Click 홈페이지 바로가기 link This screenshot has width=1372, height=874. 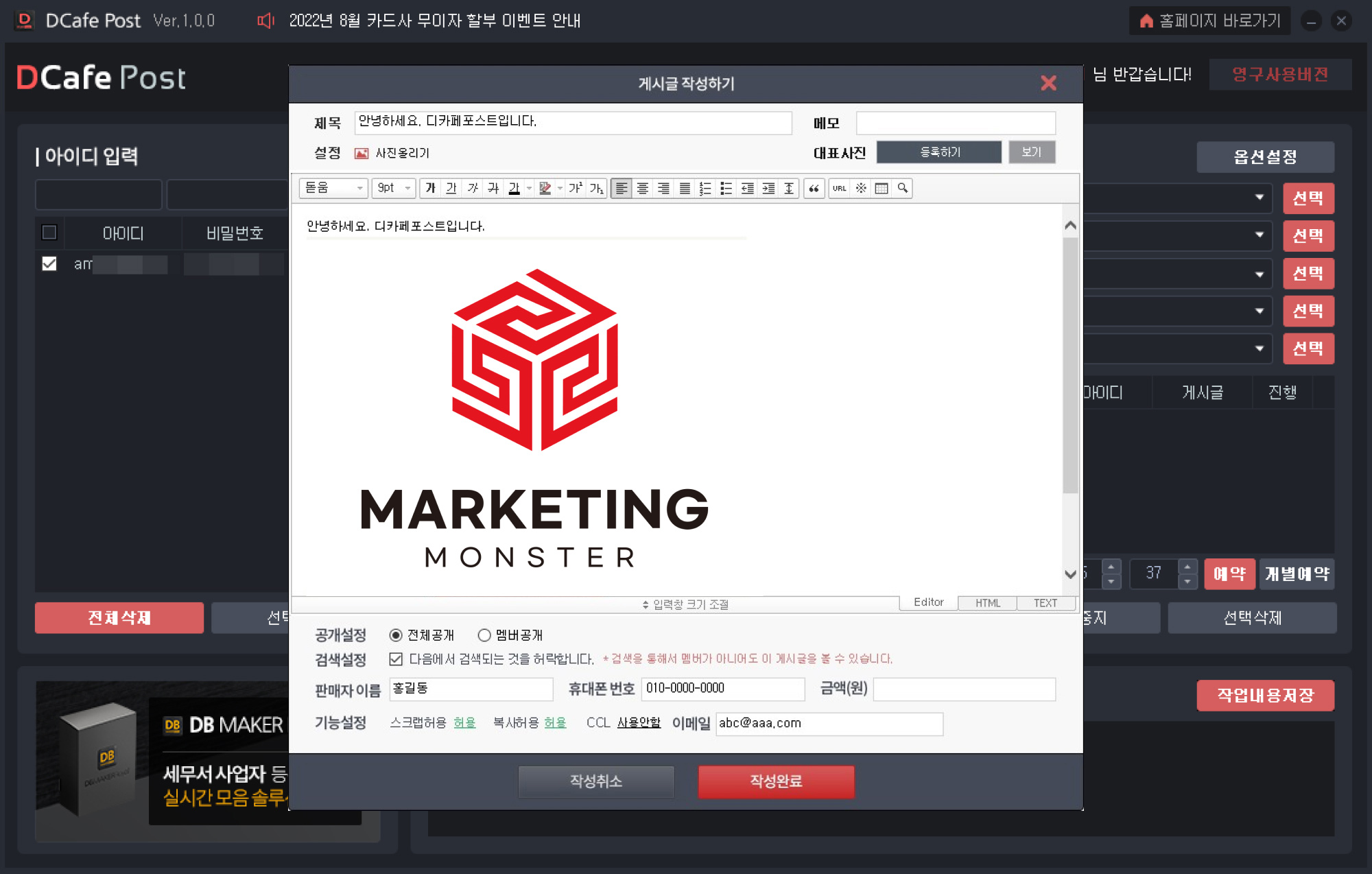point(1210,21)
